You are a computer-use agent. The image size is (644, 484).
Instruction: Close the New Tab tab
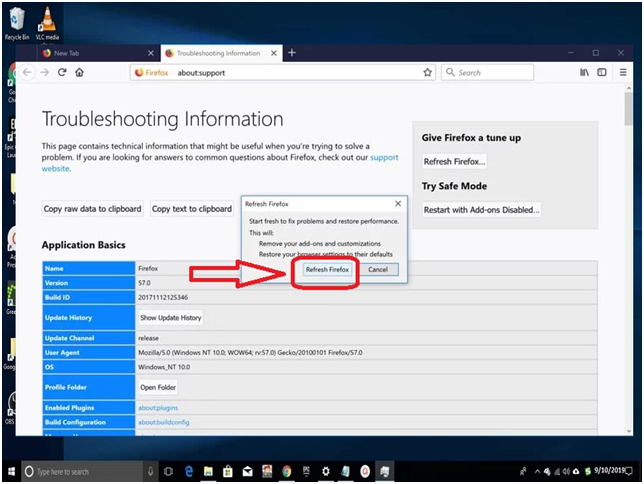click(151, 53)
